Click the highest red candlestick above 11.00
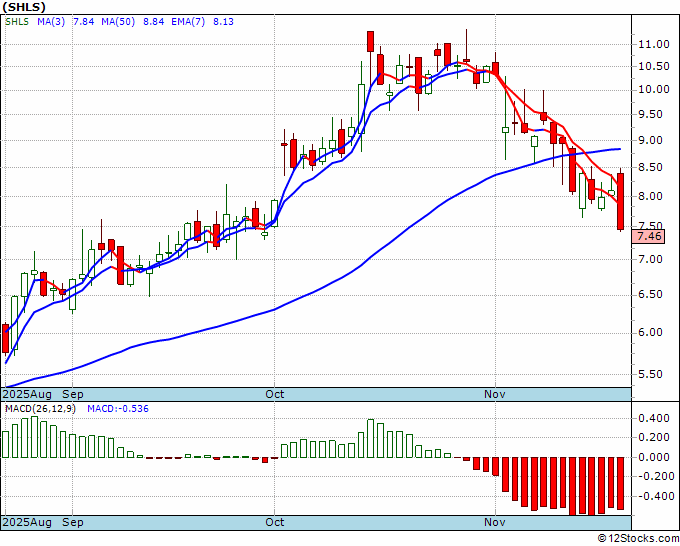This screenshot has height=546, width=680. [x=370, y=42]
